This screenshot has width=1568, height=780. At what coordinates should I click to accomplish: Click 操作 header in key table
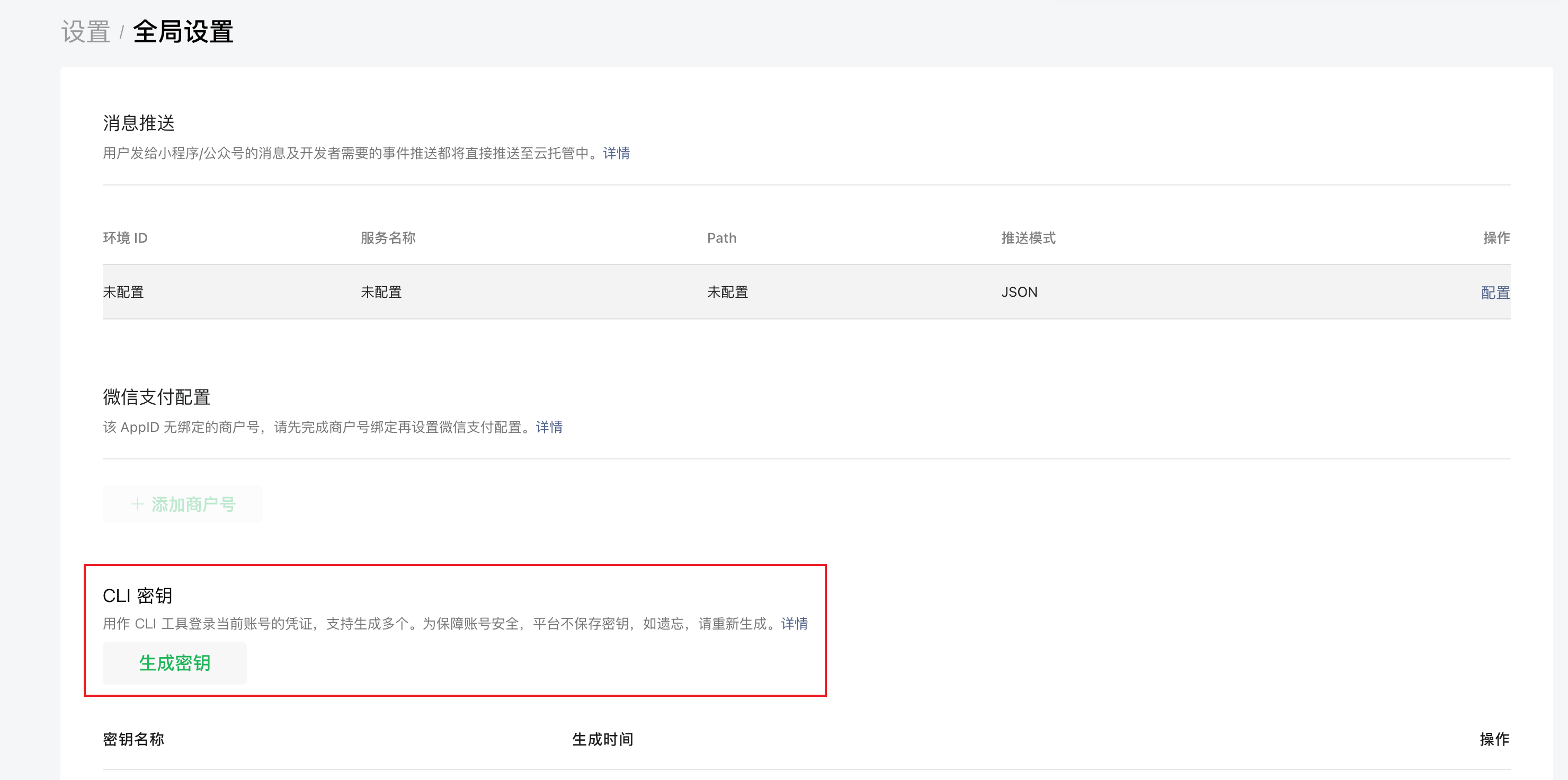[x=1494, y=739]
